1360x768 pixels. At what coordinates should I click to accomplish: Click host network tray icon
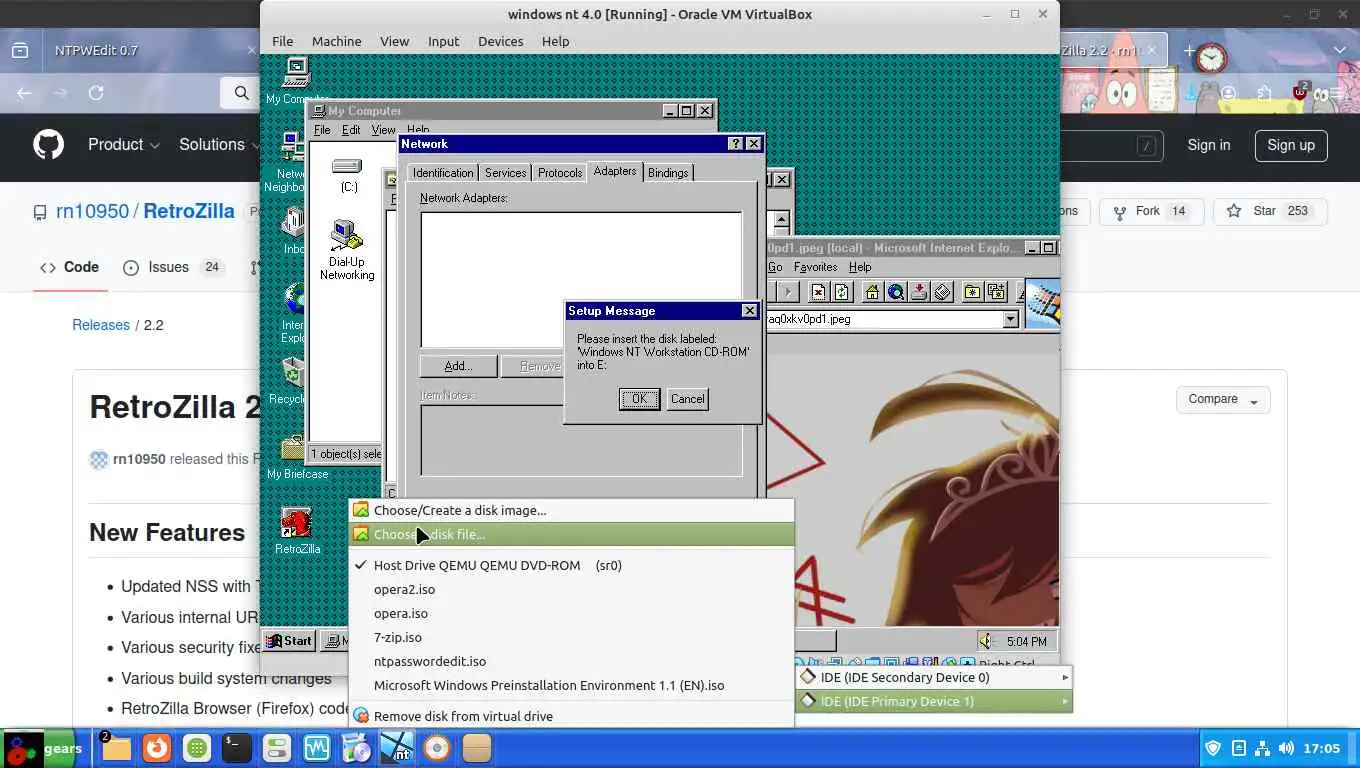[1262, 748]
